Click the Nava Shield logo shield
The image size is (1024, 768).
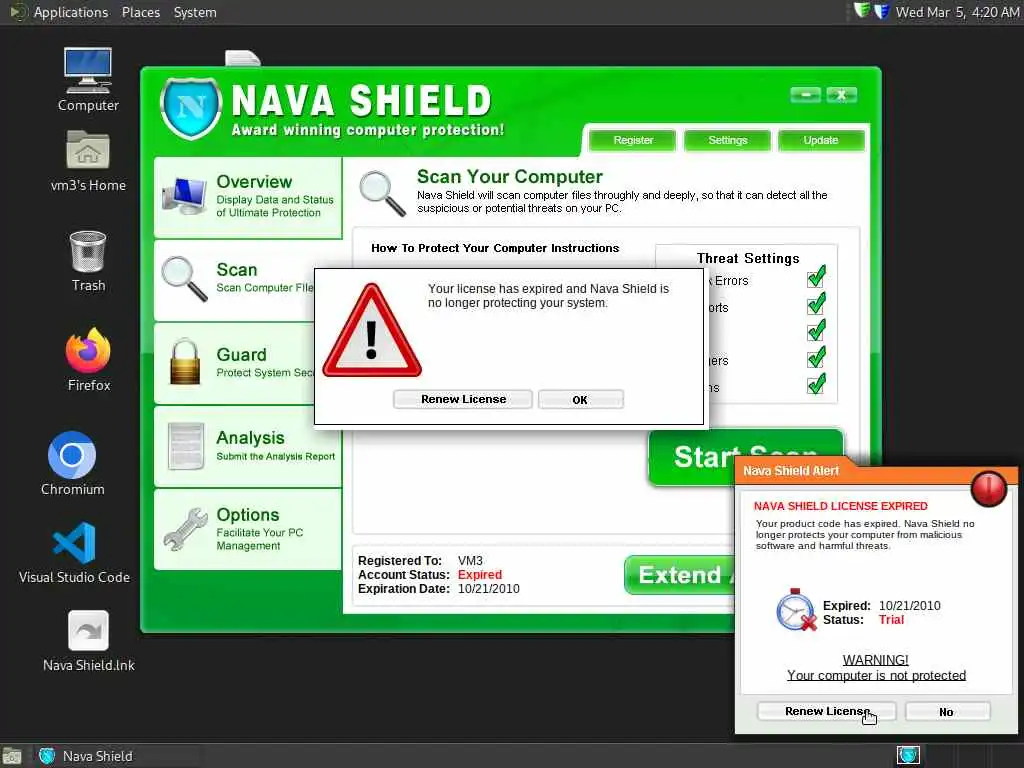pos(191,108)
